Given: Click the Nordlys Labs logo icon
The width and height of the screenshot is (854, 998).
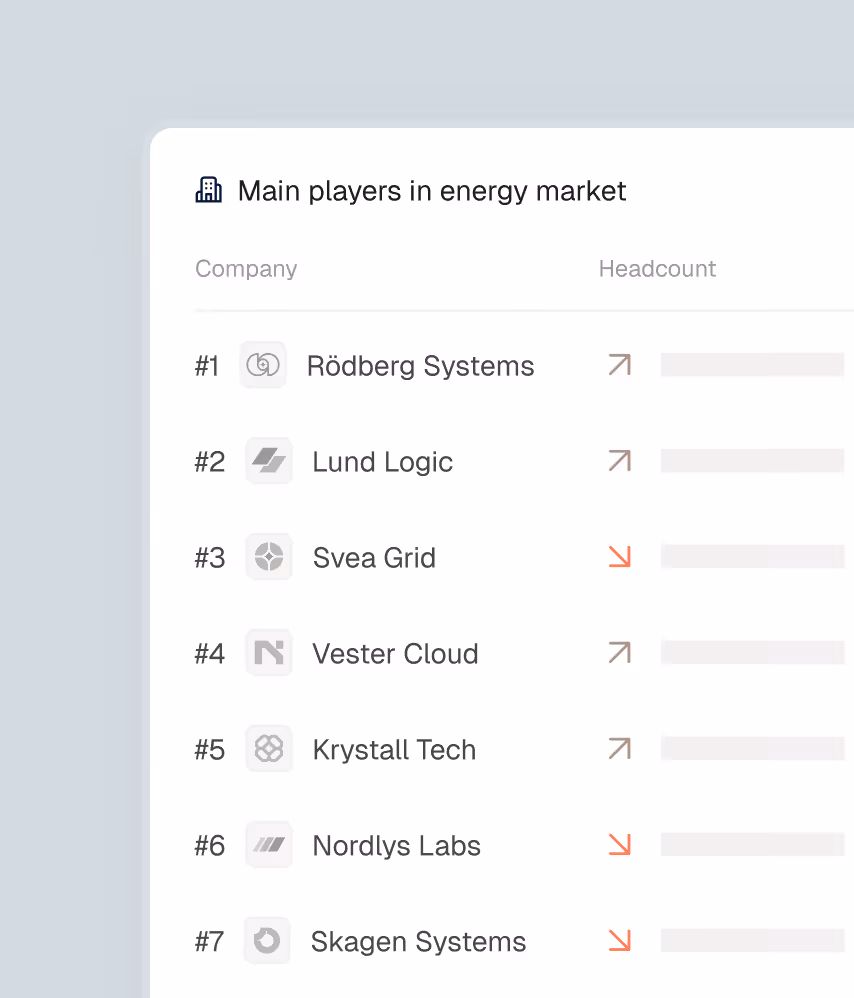Looking at the screenshot, I should tap(269, 845).
